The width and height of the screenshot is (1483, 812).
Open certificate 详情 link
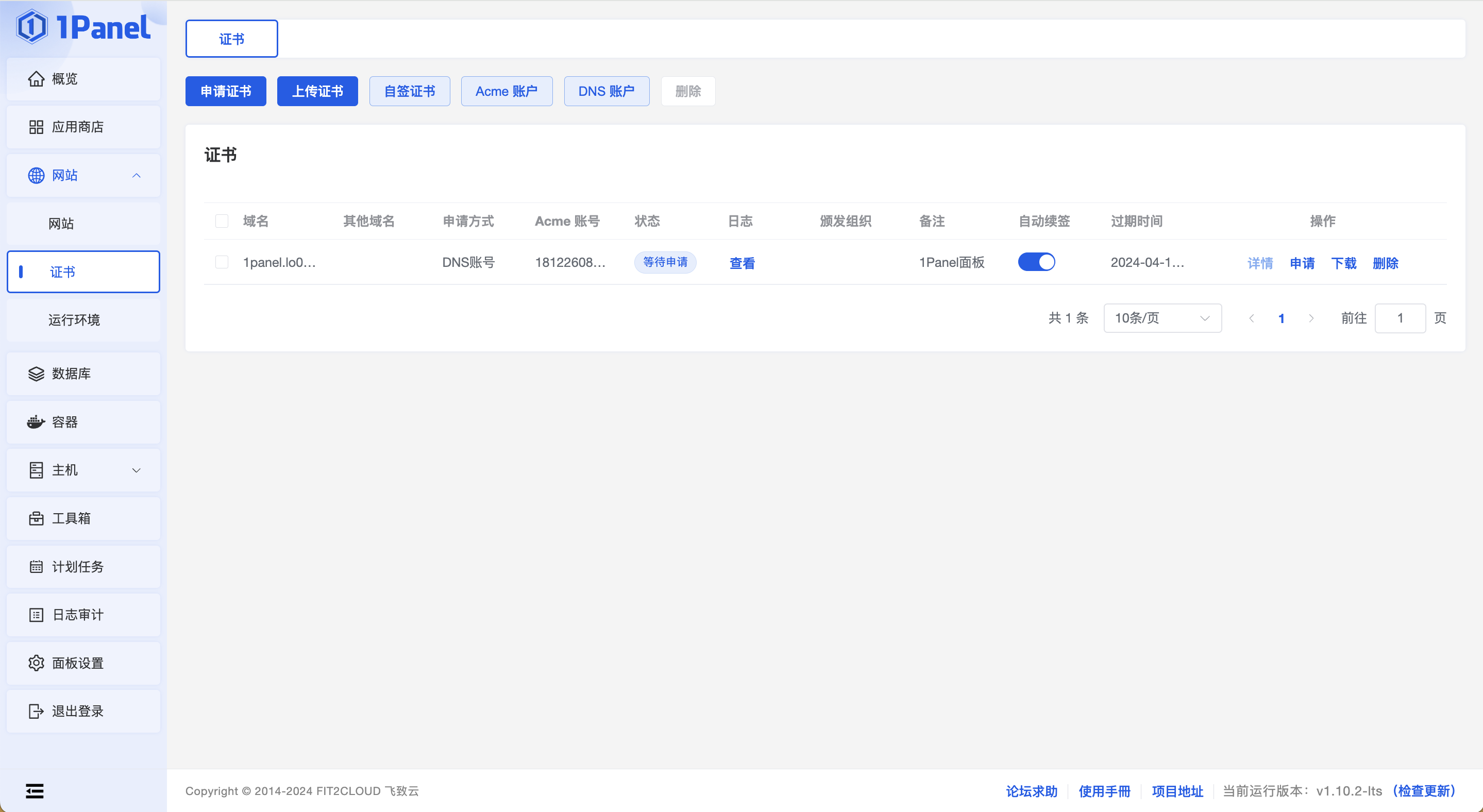(1260, 263)
